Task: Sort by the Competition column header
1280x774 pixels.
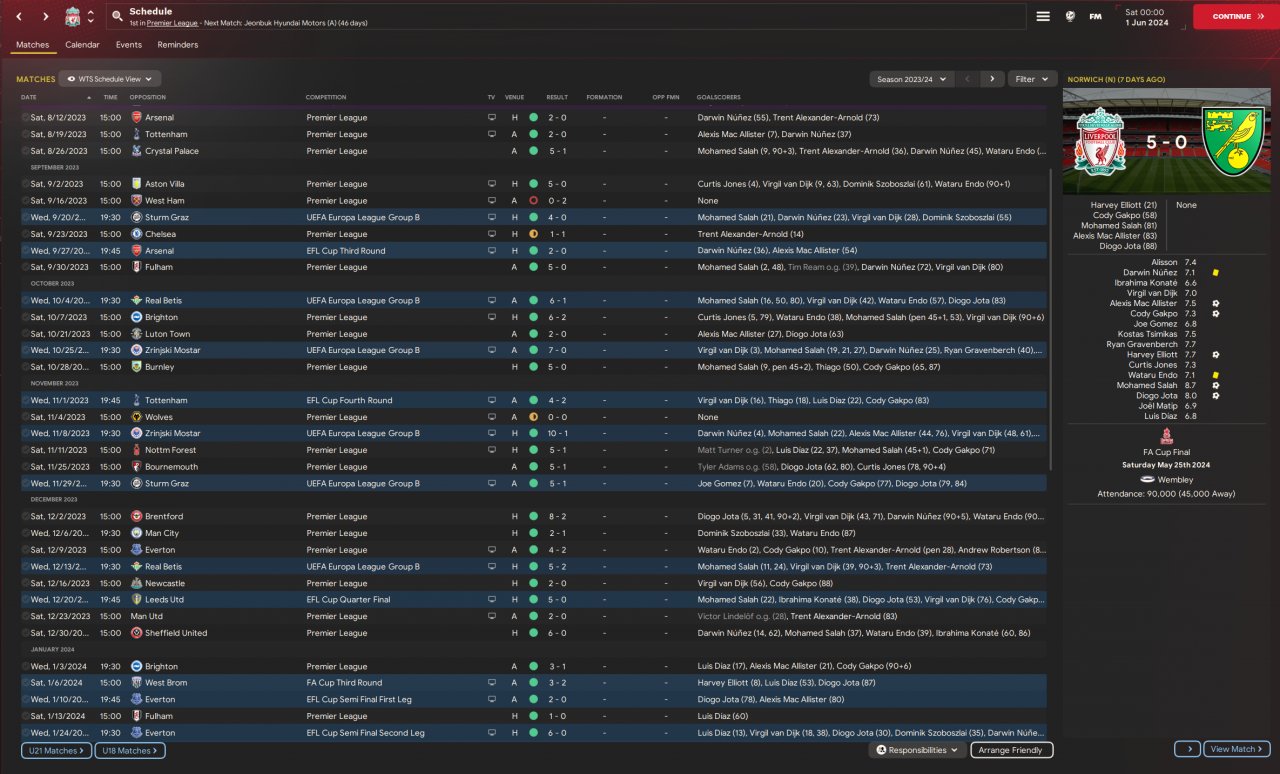Action: [x=326, y=97]
